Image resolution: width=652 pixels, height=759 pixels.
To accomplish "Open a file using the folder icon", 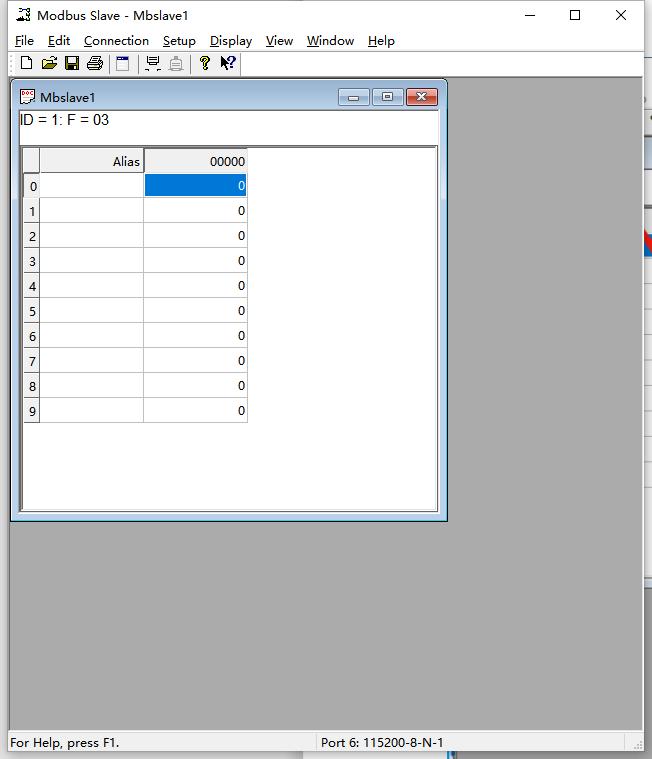I will tap(49, 63).
